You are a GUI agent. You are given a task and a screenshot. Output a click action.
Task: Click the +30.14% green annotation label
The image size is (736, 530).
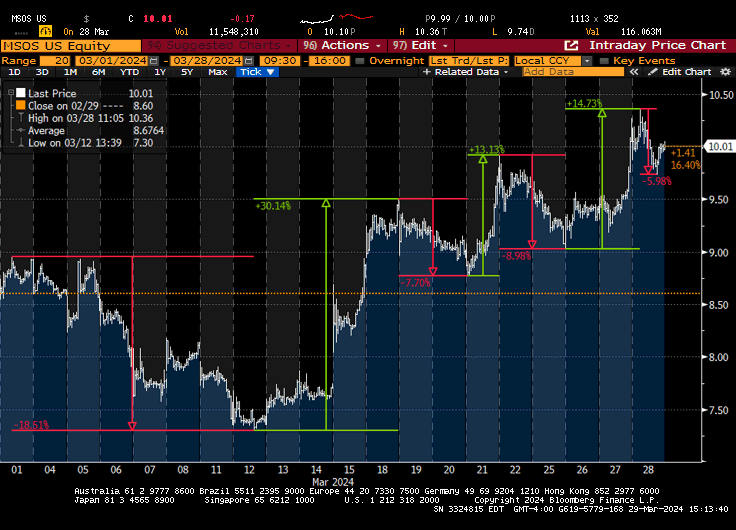coord(273,206)
